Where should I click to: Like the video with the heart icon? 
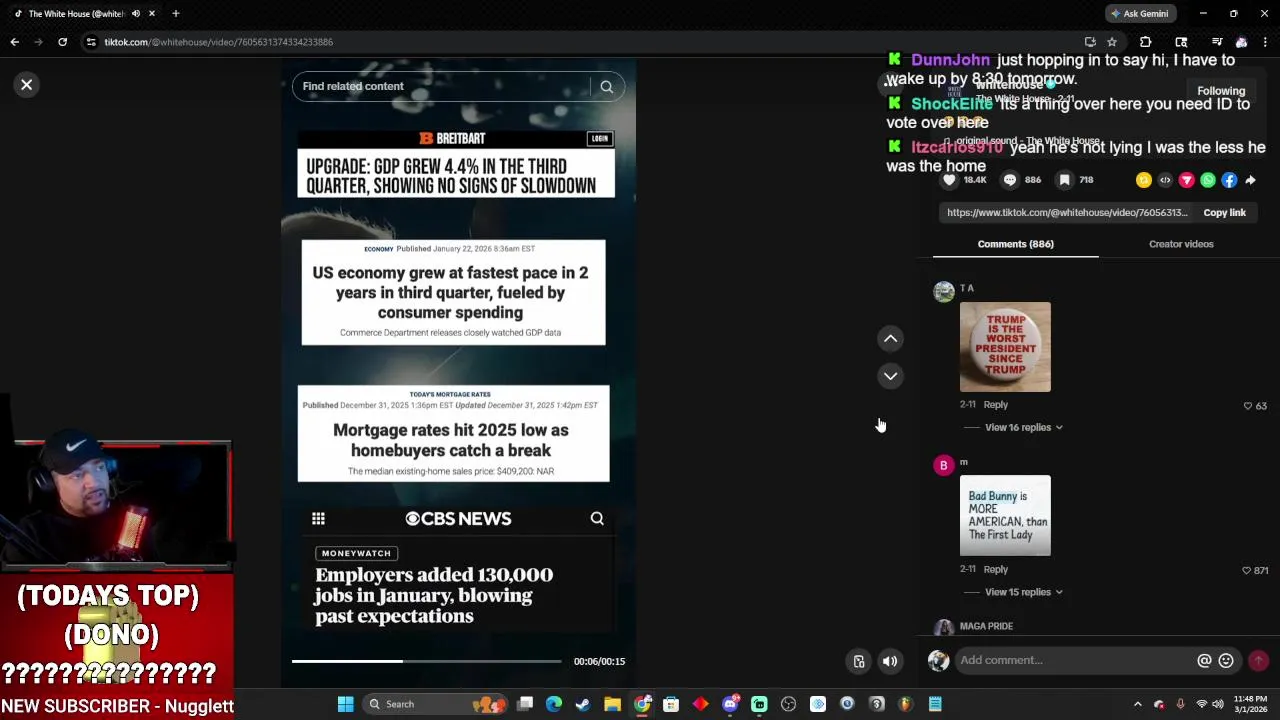click(949, 180)
